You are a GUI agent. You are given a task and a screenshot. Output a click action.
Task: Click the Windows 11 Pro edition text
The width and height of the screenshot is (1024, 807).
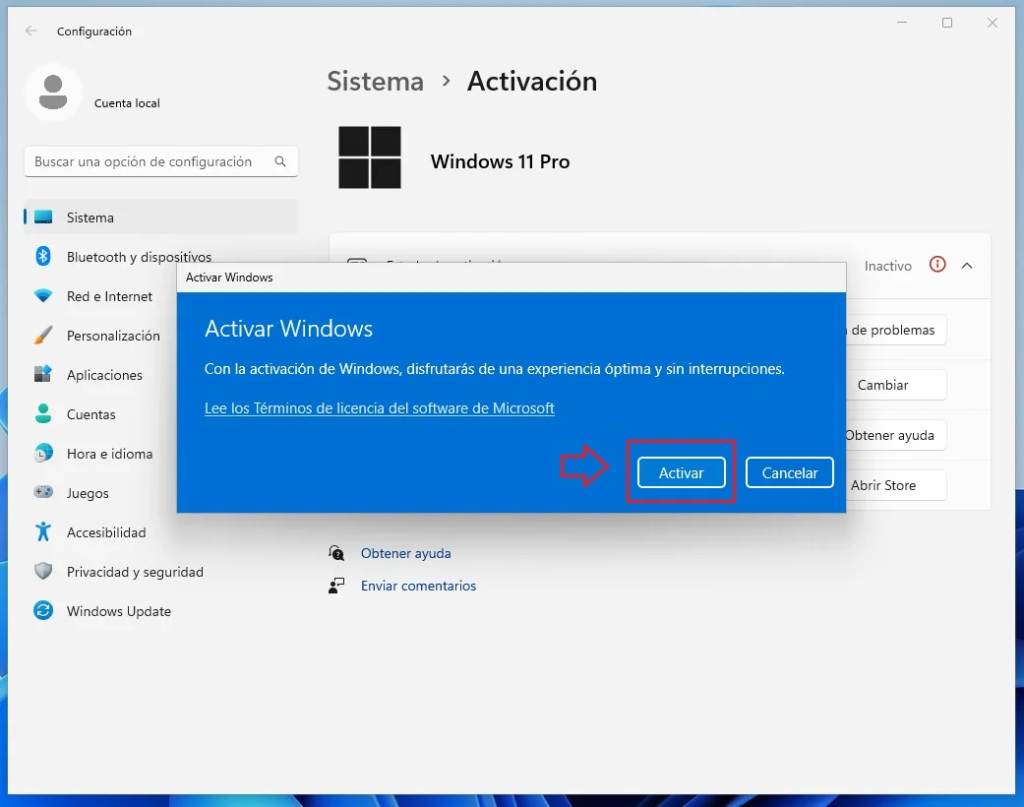pyautogui.click(x=500, y=161)
